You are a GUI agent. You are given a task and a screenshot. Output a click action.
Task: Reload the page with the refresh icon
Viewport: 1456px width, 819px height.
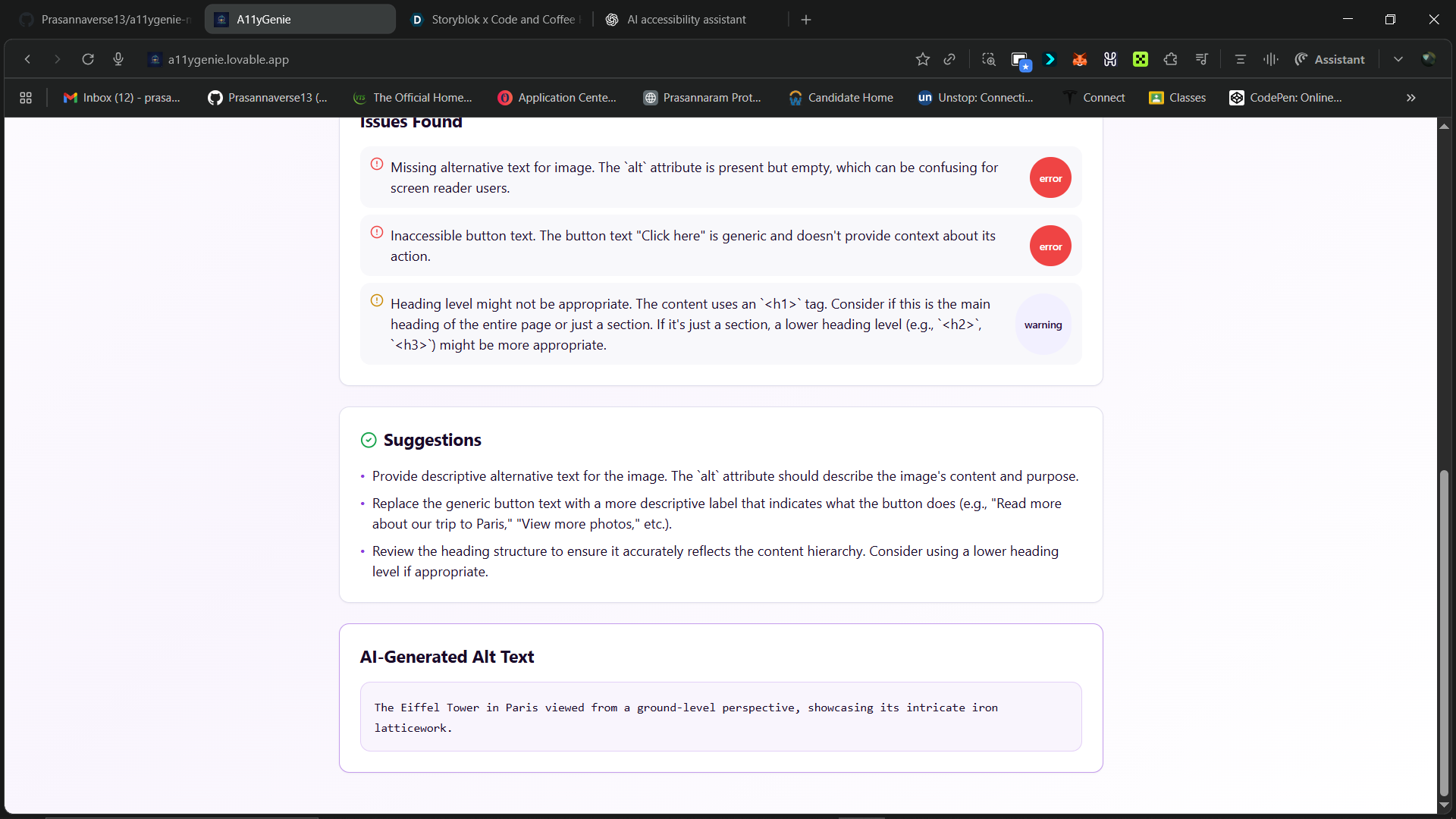coord(88,59)
